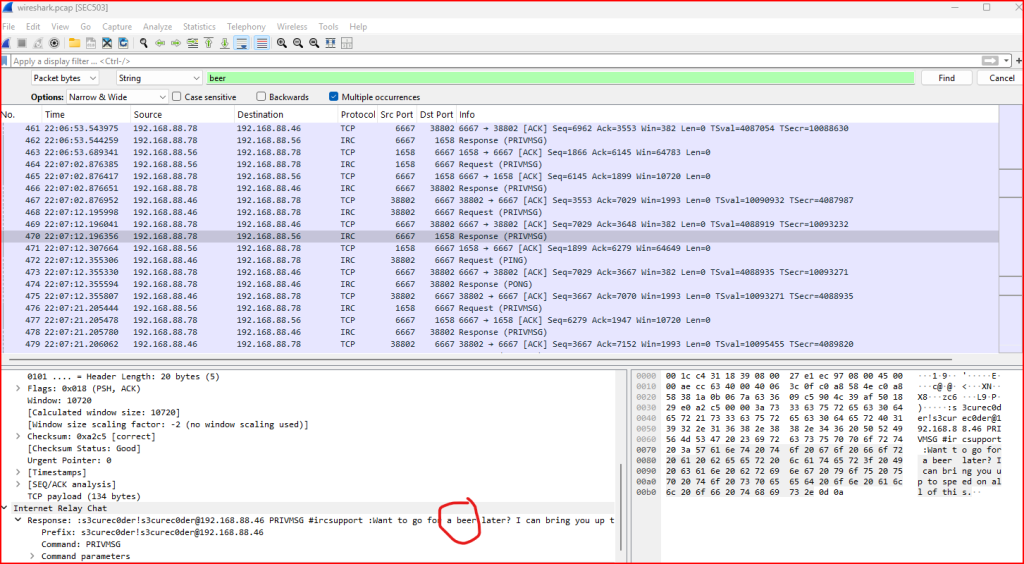Zoom out main window text
Screen dimensions: 1024x564
point(298,43)
